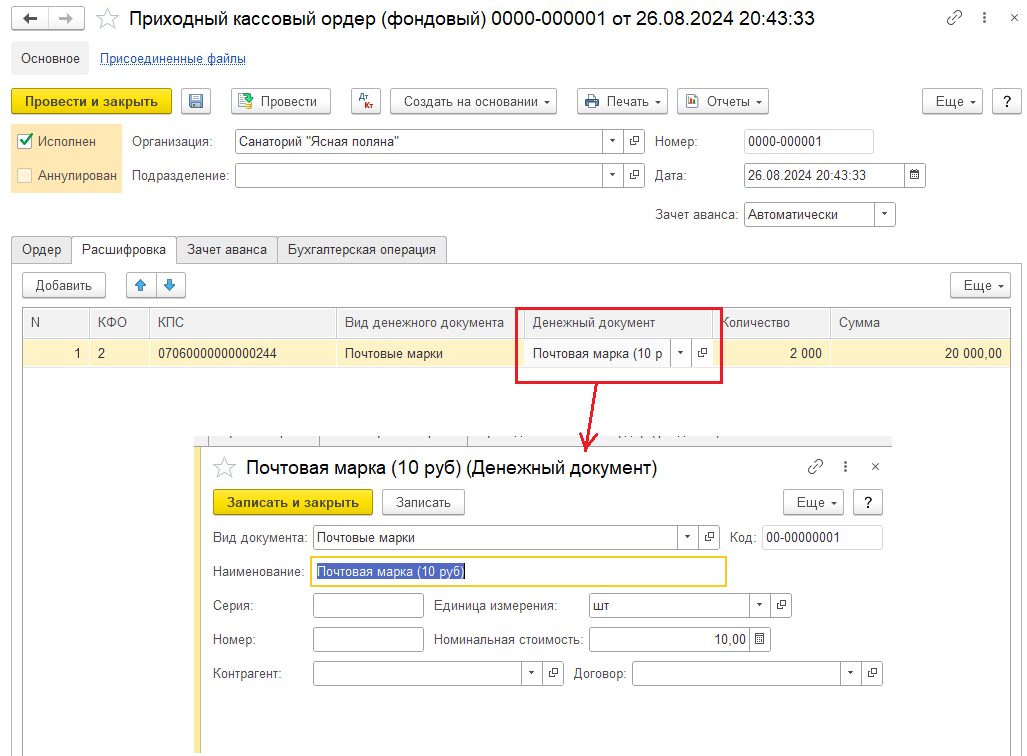Open help with ? in main toolbar
1027x756 pixels.
1007,102
